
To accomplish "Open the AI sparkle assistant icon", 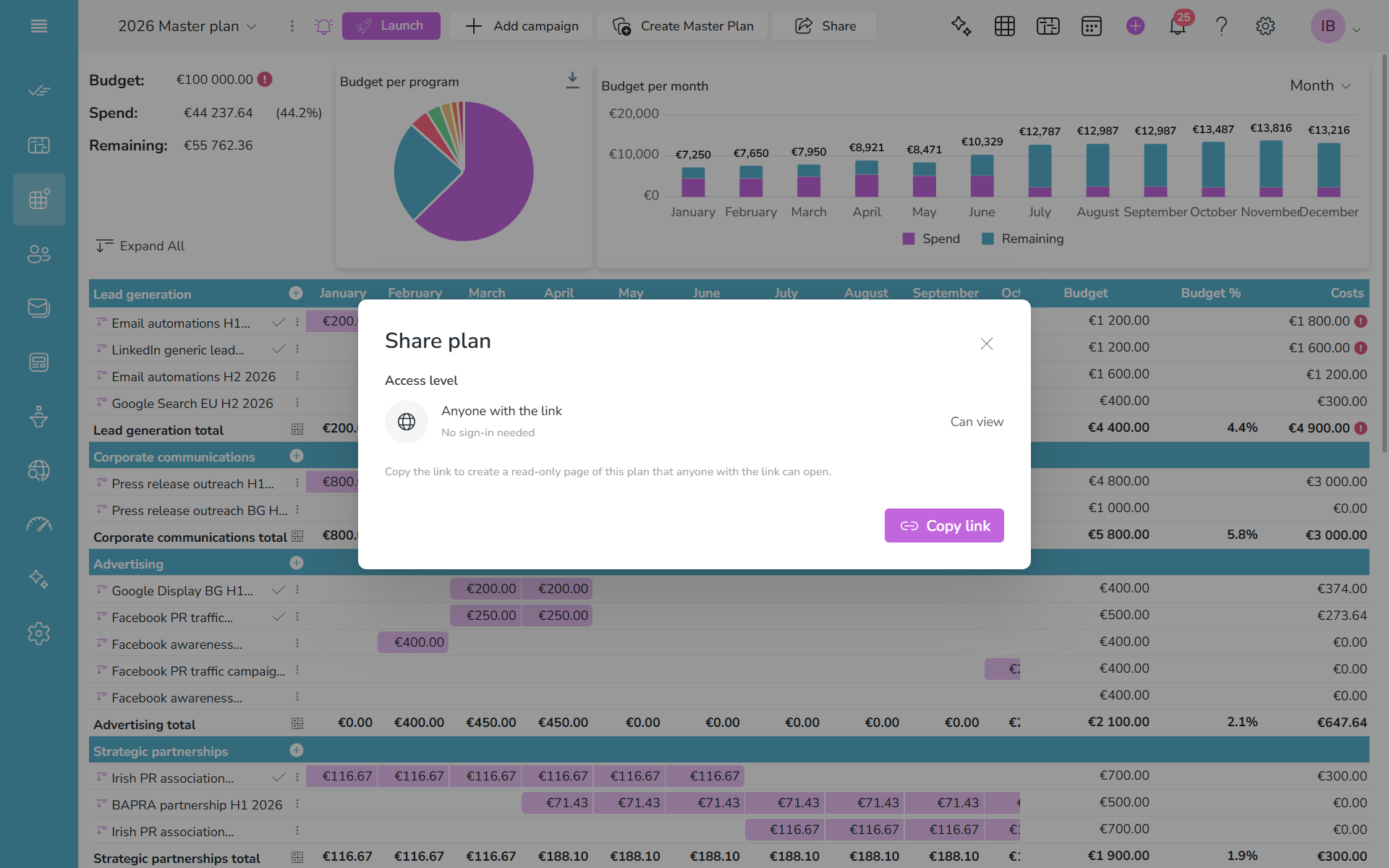I will pyautogui.click(x=961, y=26).
